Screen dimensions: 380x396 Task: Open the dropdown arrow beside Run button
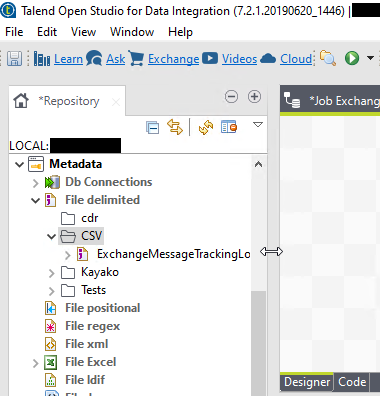tap(370, 58)
